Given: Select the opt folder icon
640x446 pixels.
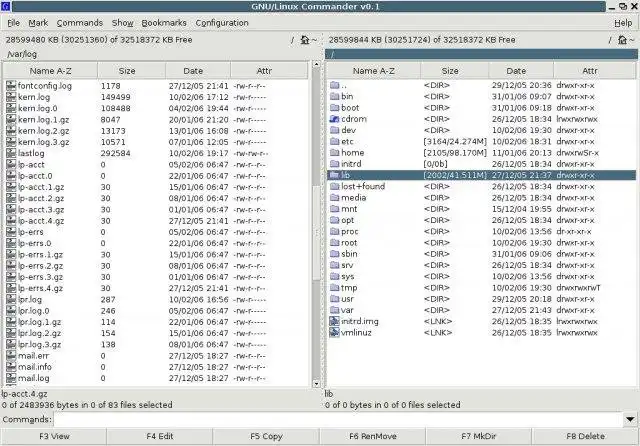Looking at the screenshot, I should [x=334, y=220].
